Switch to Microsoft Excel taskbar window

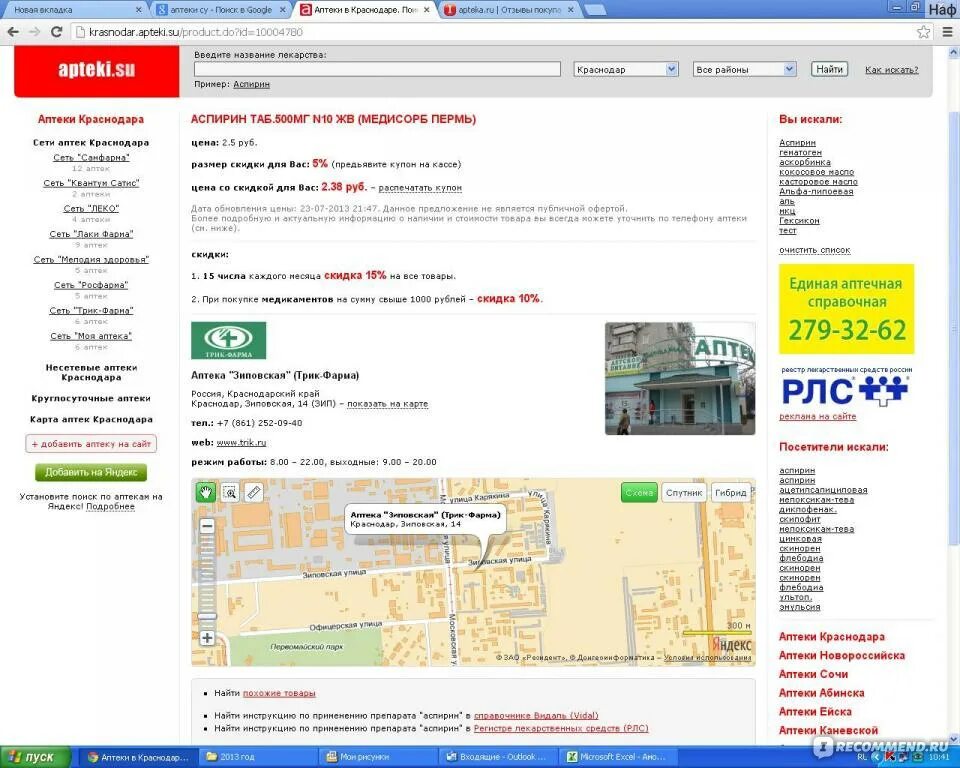(616, 757)
